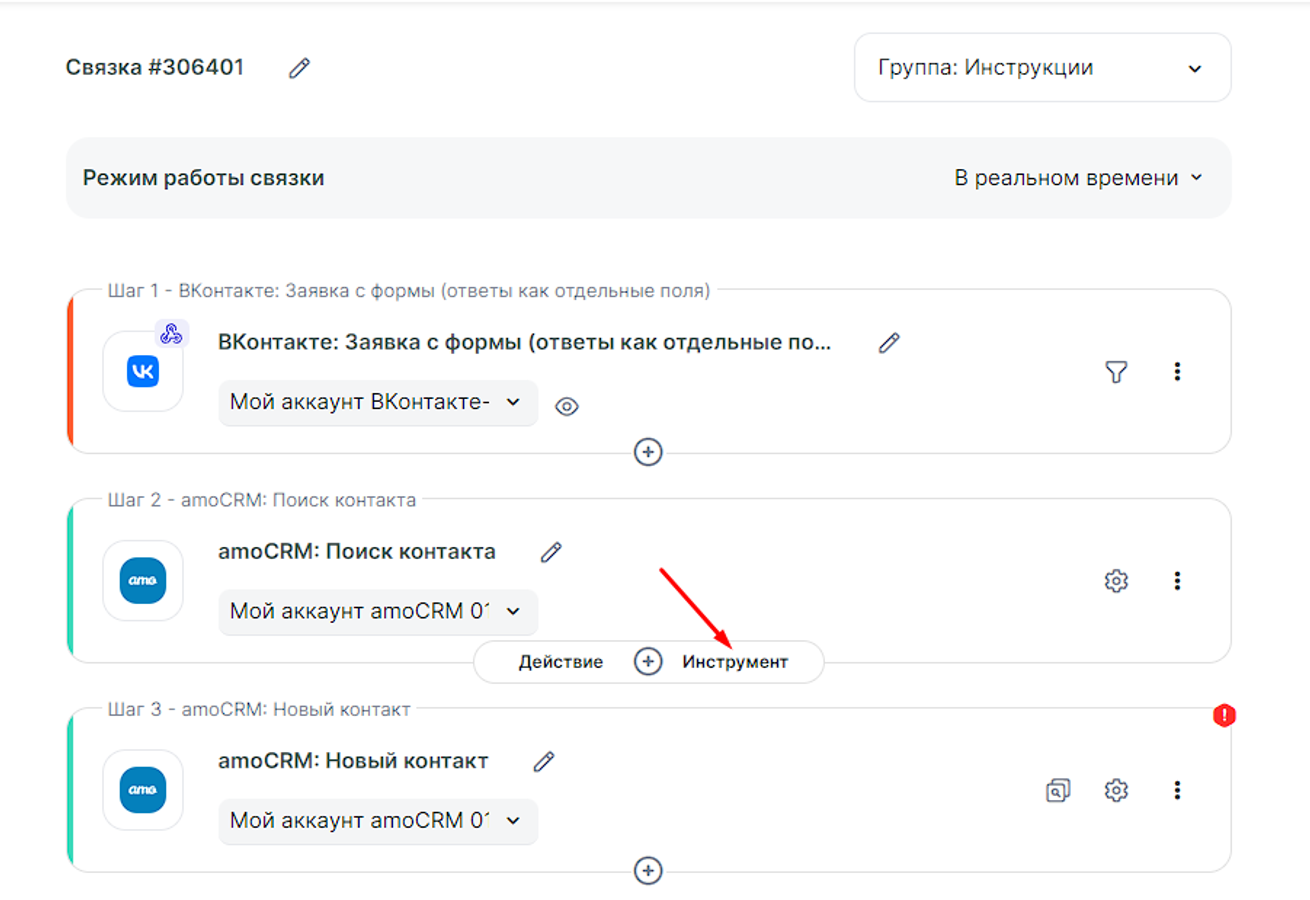Click the pencil icon next to Связка #306401
Image resolution: width=1310 pixels, height=900 pixels.
click(299, 68)
